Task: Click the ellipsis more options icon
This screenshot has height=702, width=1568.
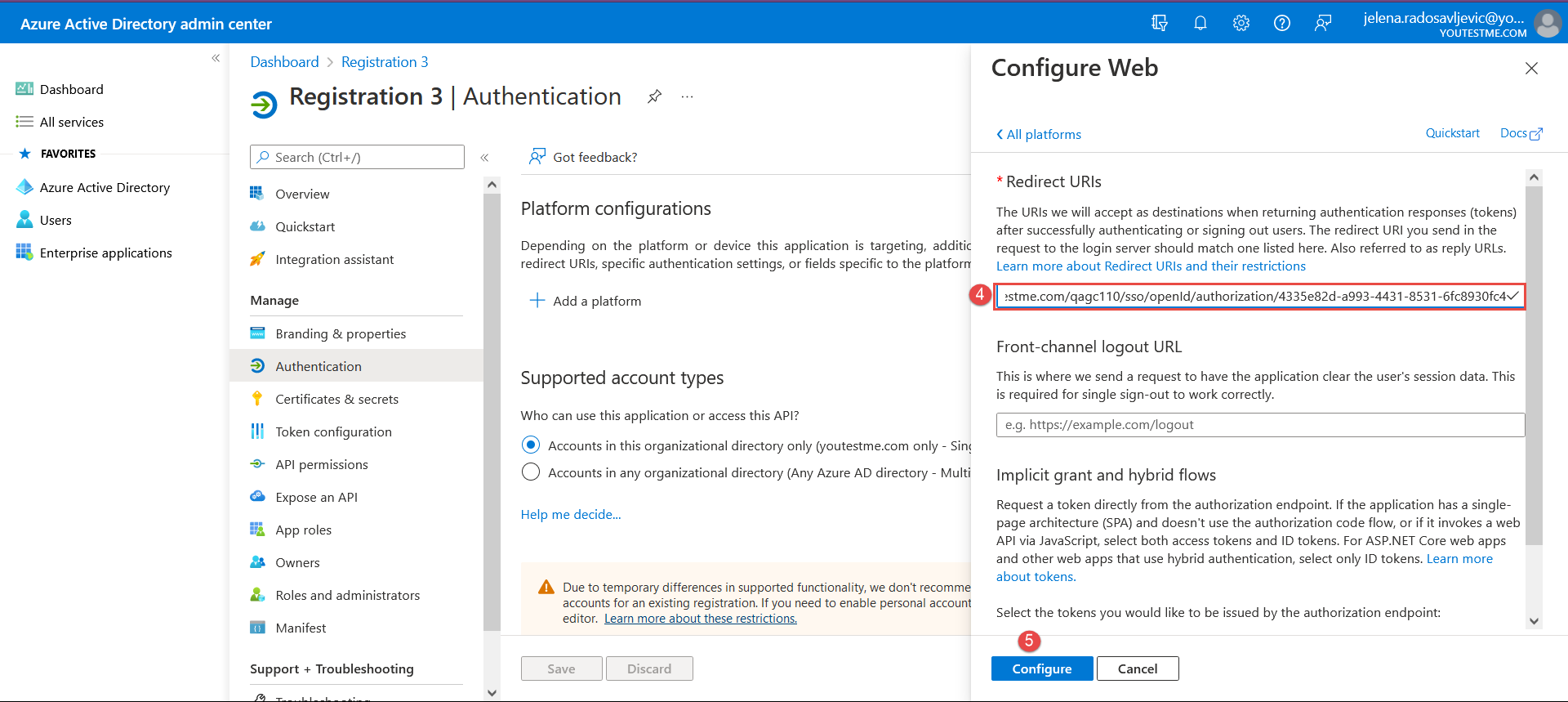Action: coord(687,96)
